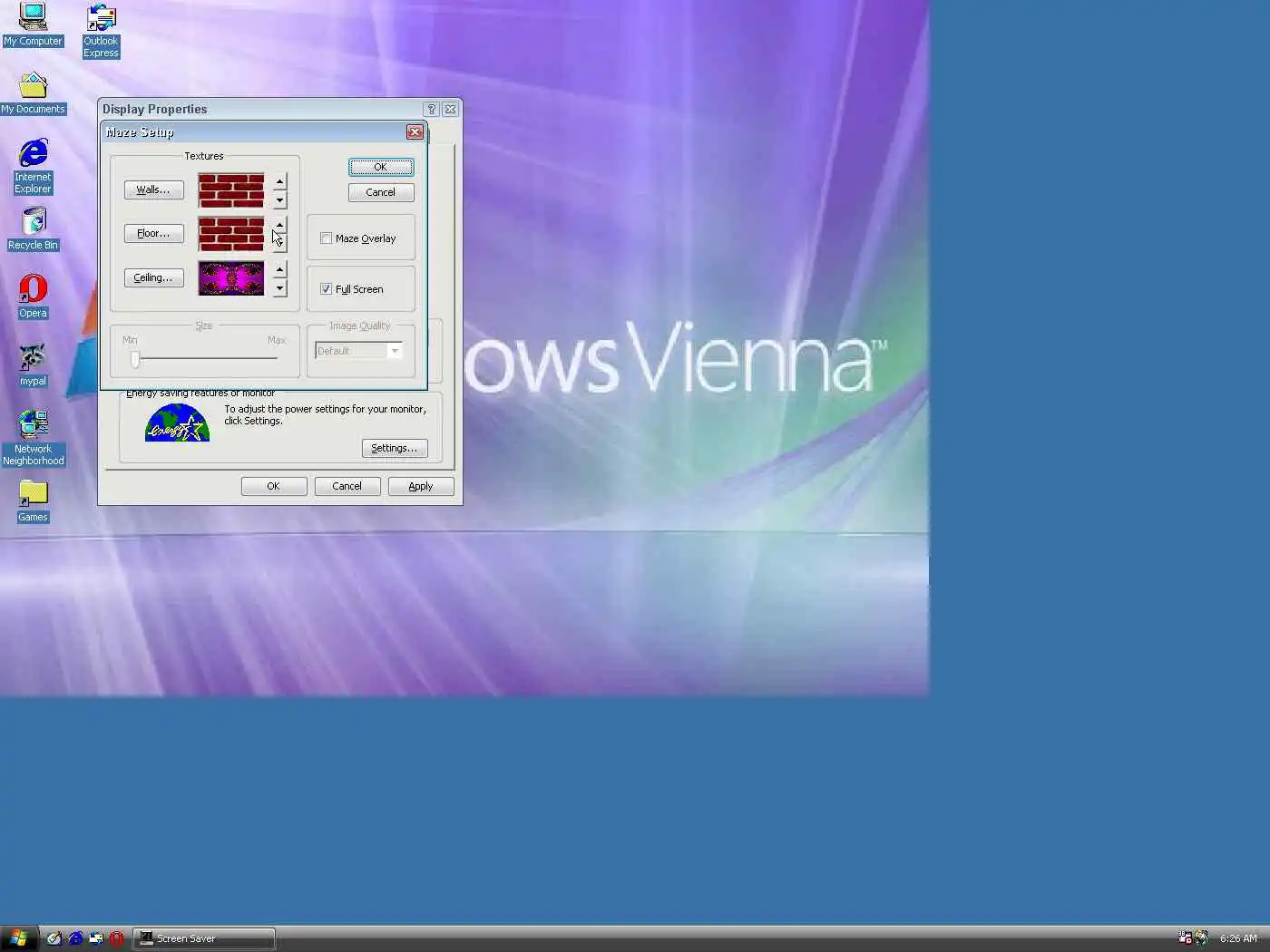Screen dimensions: 1270x952
Task: Open Internet Explorer desktop icon
Action: click(x=33, y=167)
